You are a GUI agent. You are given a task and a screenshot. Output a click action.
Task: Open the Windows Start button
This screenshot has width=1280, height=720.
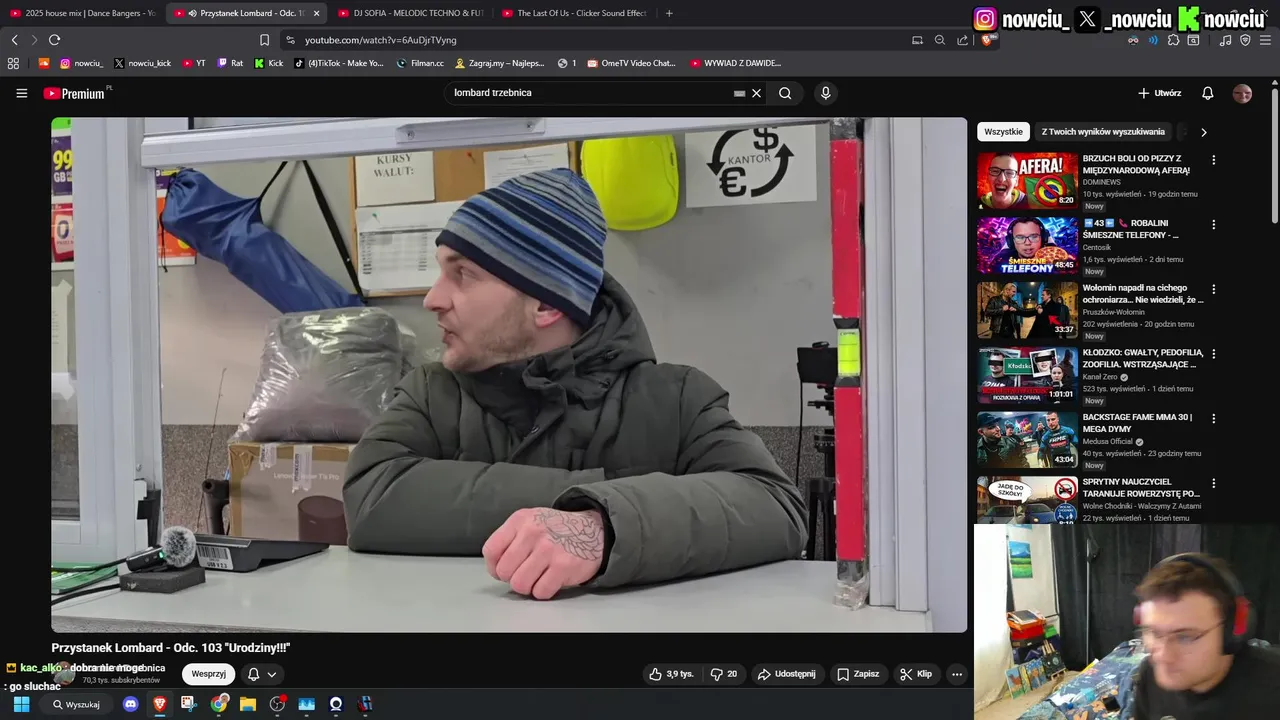(x=21, y=704)
